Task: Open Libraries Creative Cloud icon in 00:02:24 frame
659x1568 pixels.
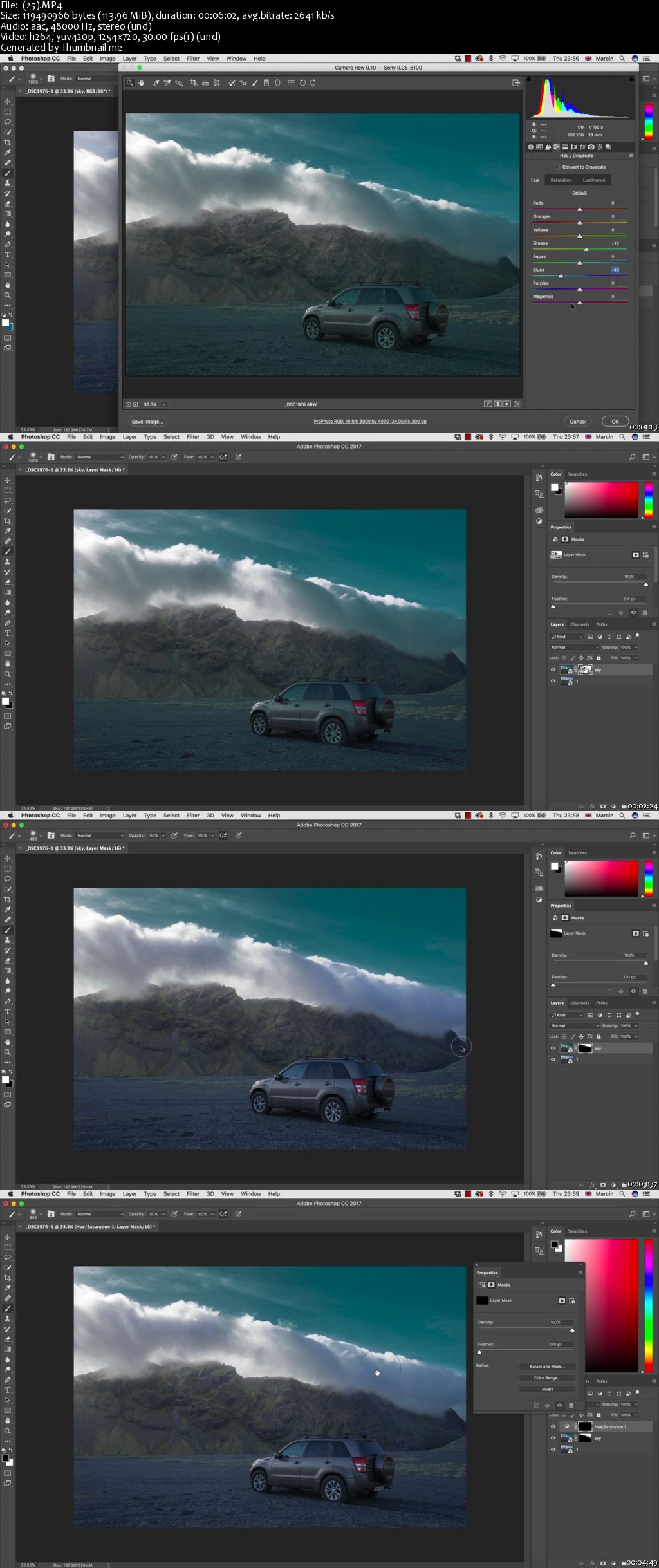Action: (x=539, y=510)
